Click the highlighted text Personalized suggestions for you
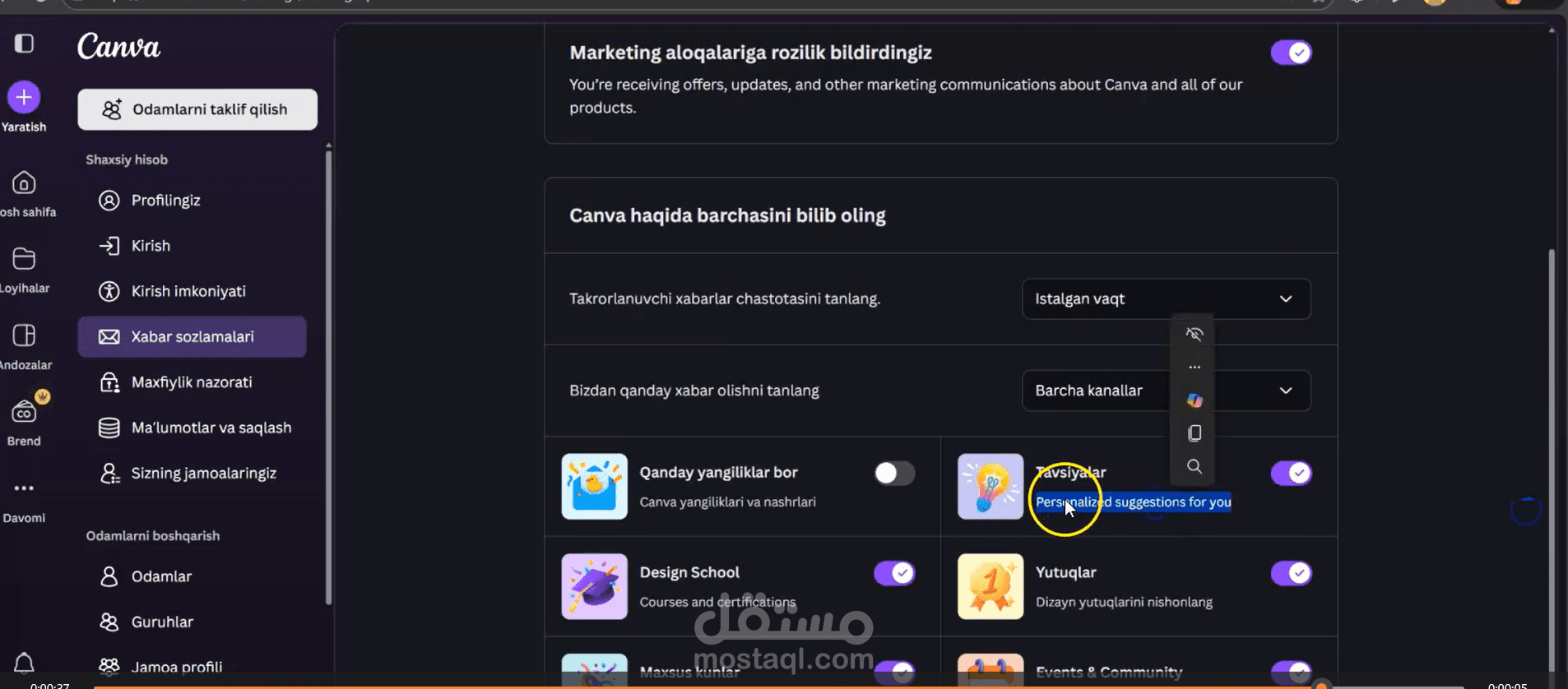Image resolution: width=1568 pixels, height=689 pixels. pyautogui.click(x=1133, y=502)
